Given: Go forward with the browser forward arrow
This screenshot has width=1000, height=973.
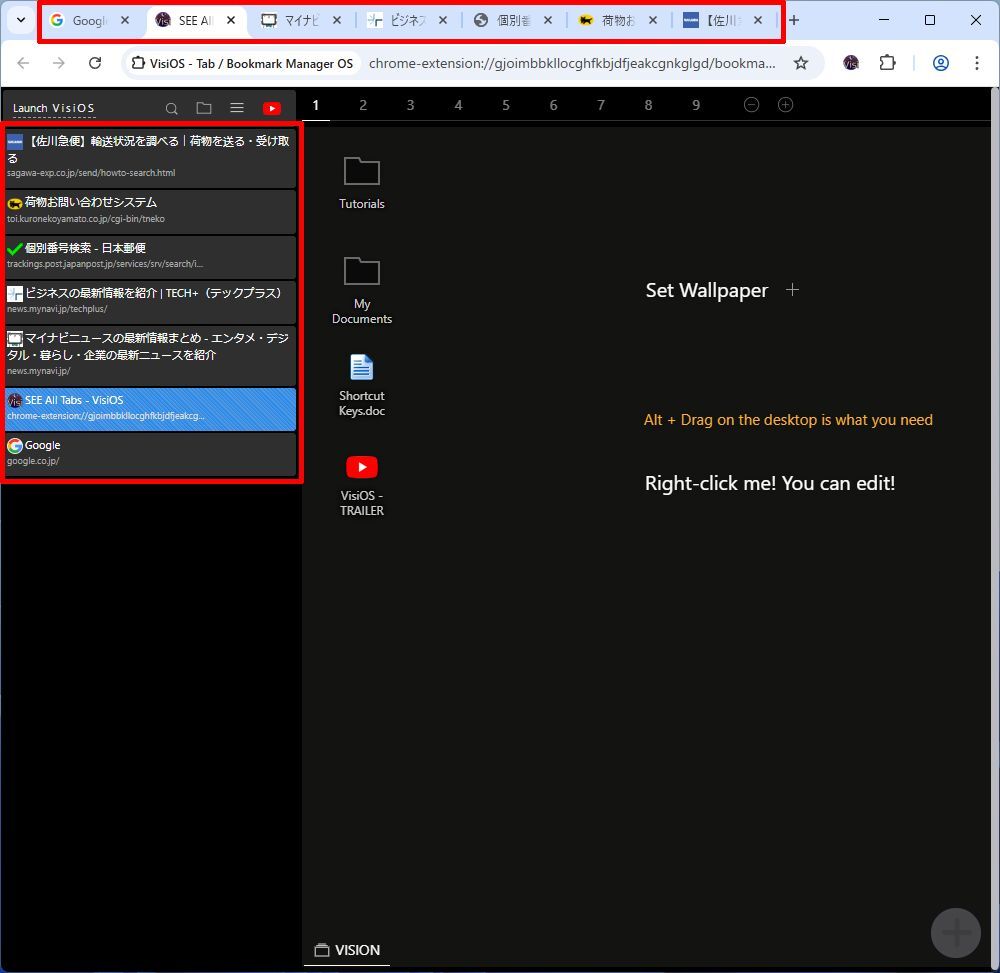Looking at the screenshot, I should pos(59,63).
